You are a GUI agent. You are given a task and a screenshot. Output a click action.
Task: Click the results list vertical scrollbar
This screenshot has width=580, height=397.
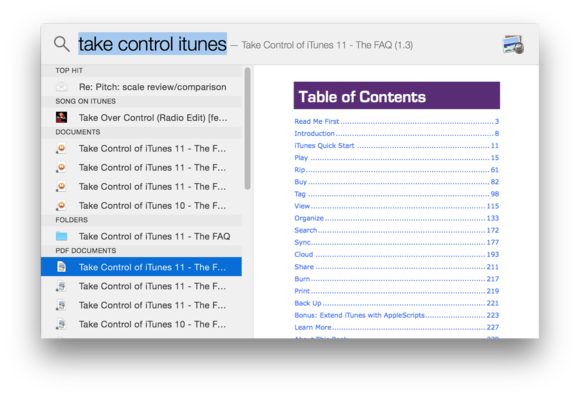point(247,128)
